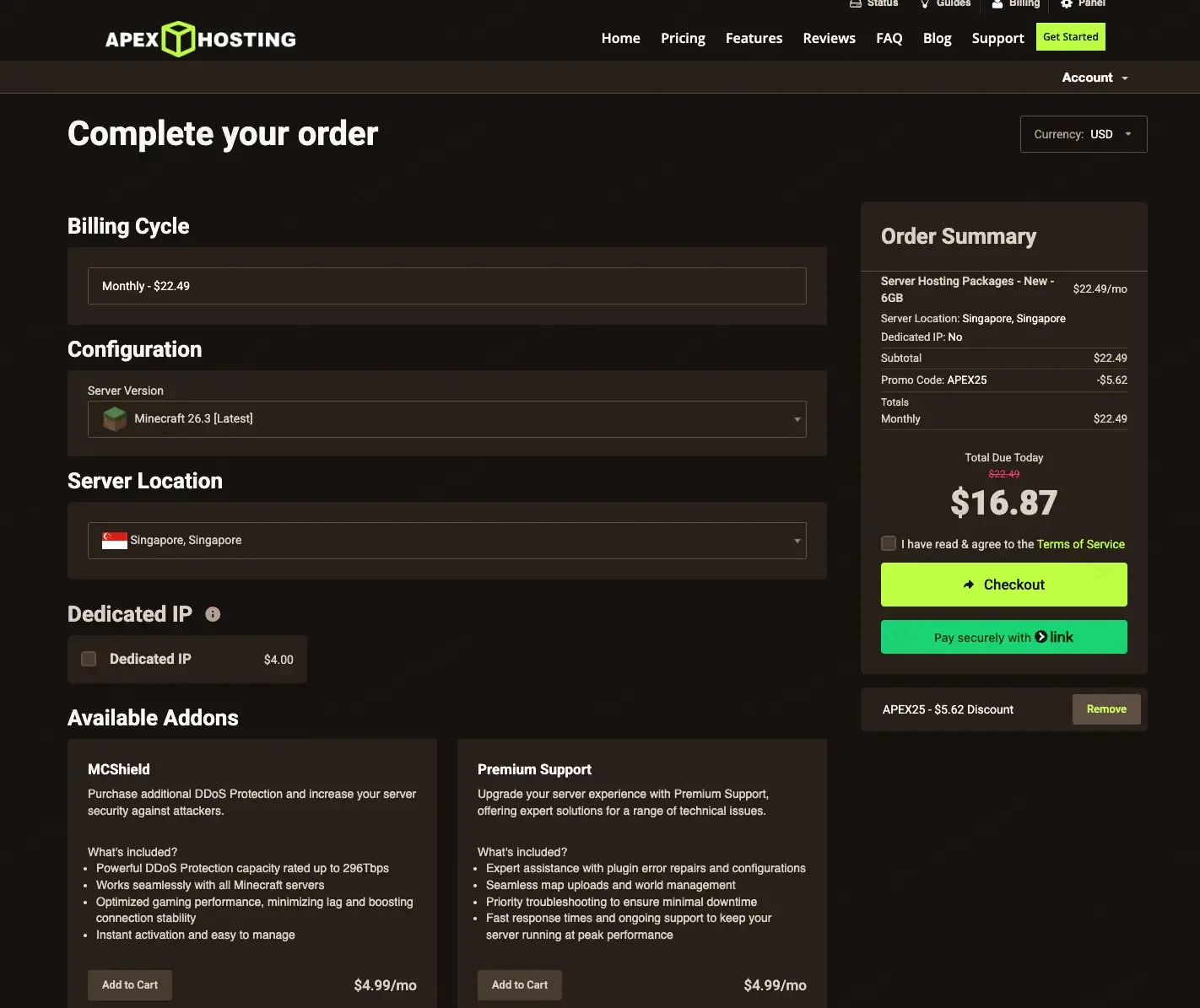Viewport: 1200px width, 1008px height.
Task: Add Premium Support addon to cart
Action: (520, 985)
